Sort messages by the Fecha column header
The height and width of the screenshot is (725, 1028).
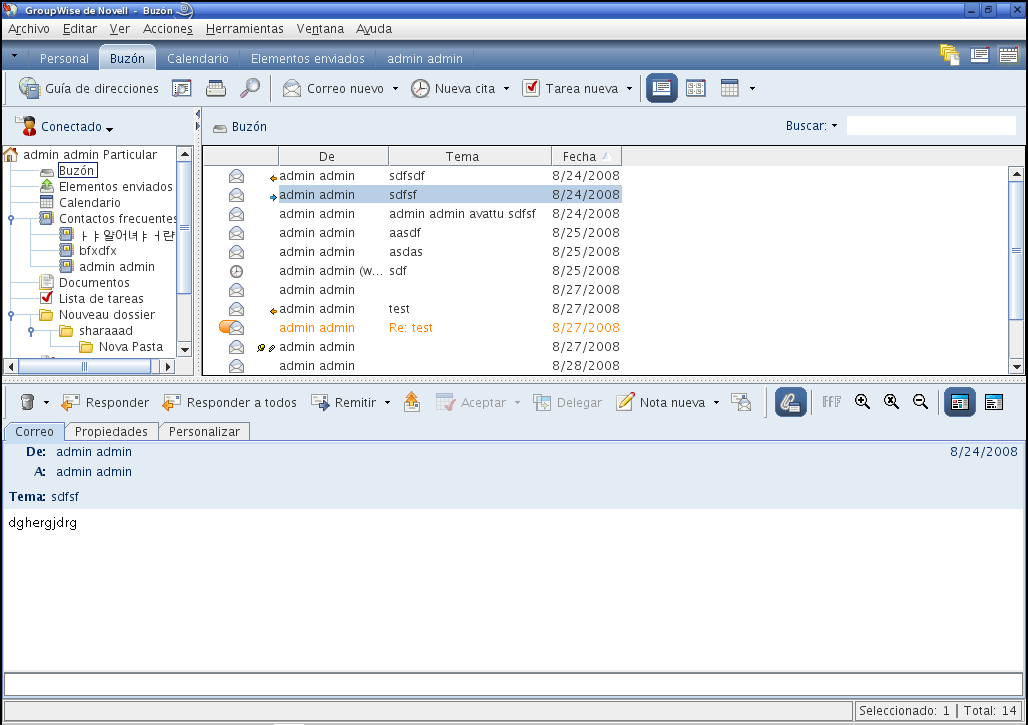(x=586, y=156)
